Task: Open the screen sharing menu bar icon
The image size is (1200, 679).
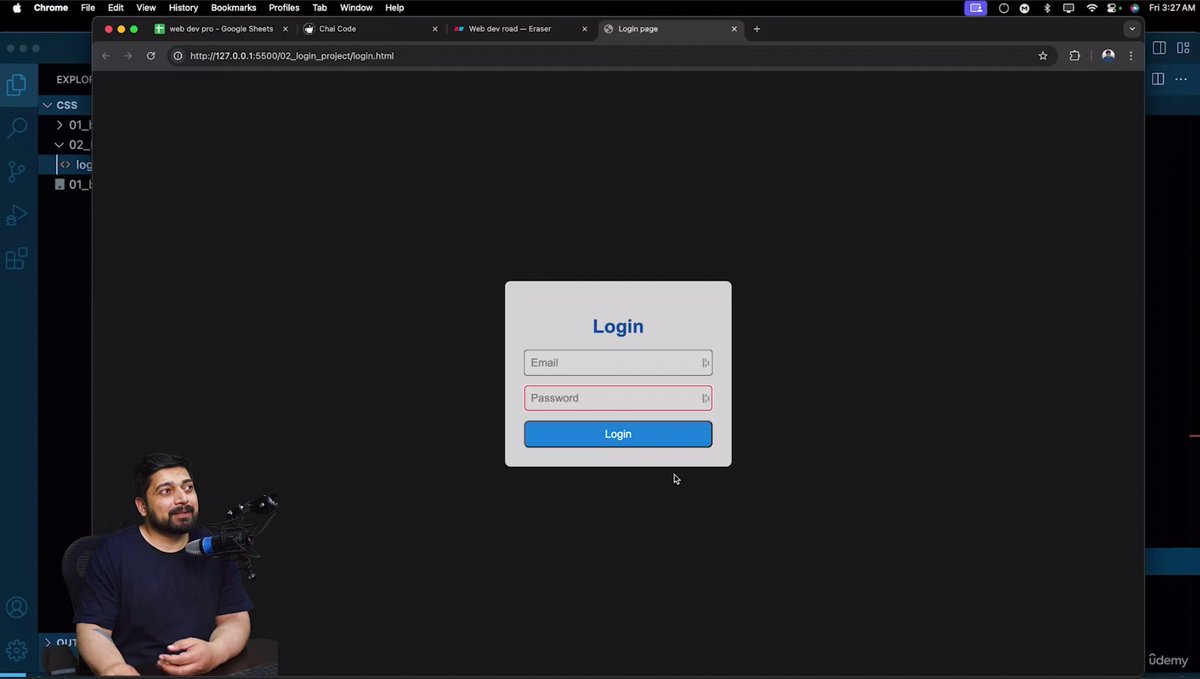Action: [x=975, y=8]
